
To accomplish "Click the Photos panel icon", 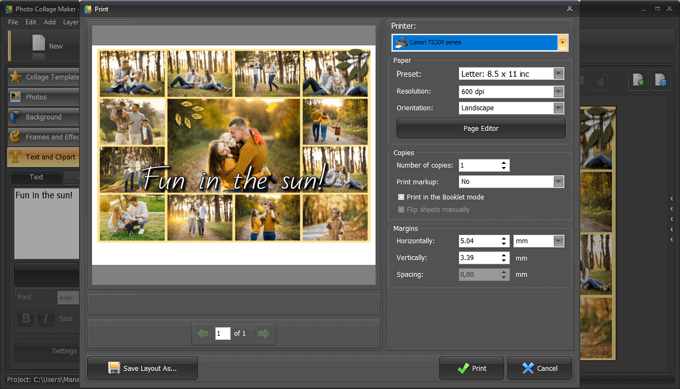I will tap(16, 97).
